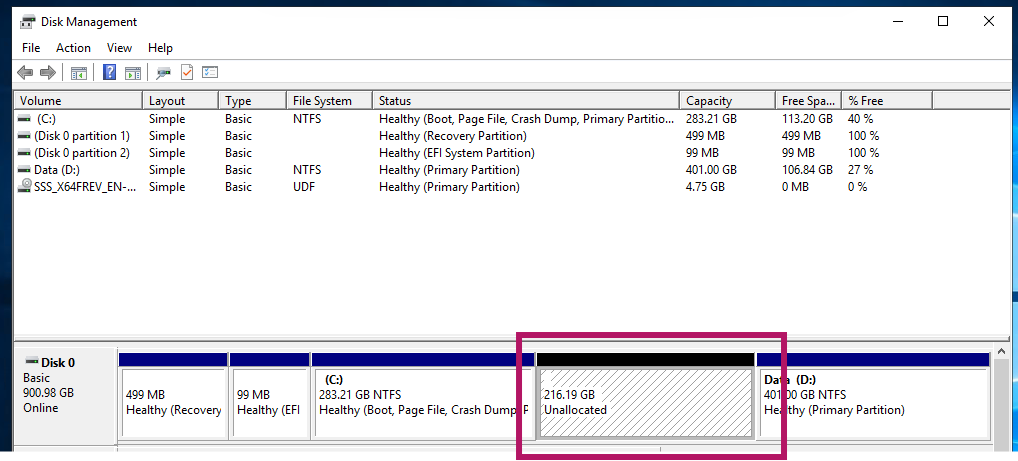1018x461 pixels.
Task: Sort by the Status column header
Action: [x=526, y=101]
